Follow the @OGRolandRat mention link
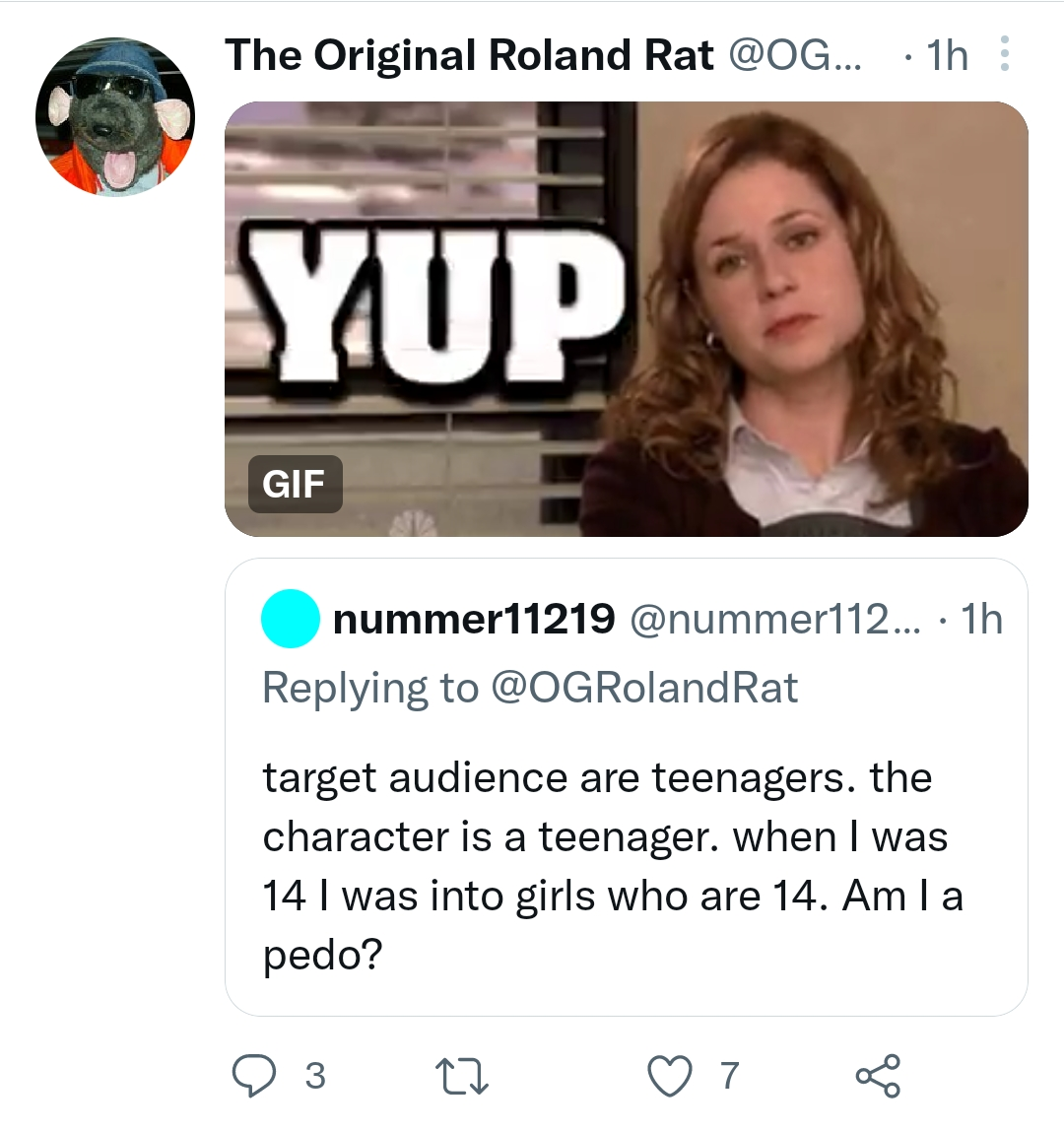Viewport: 1064px width, 1131px height. click(643, 688)
